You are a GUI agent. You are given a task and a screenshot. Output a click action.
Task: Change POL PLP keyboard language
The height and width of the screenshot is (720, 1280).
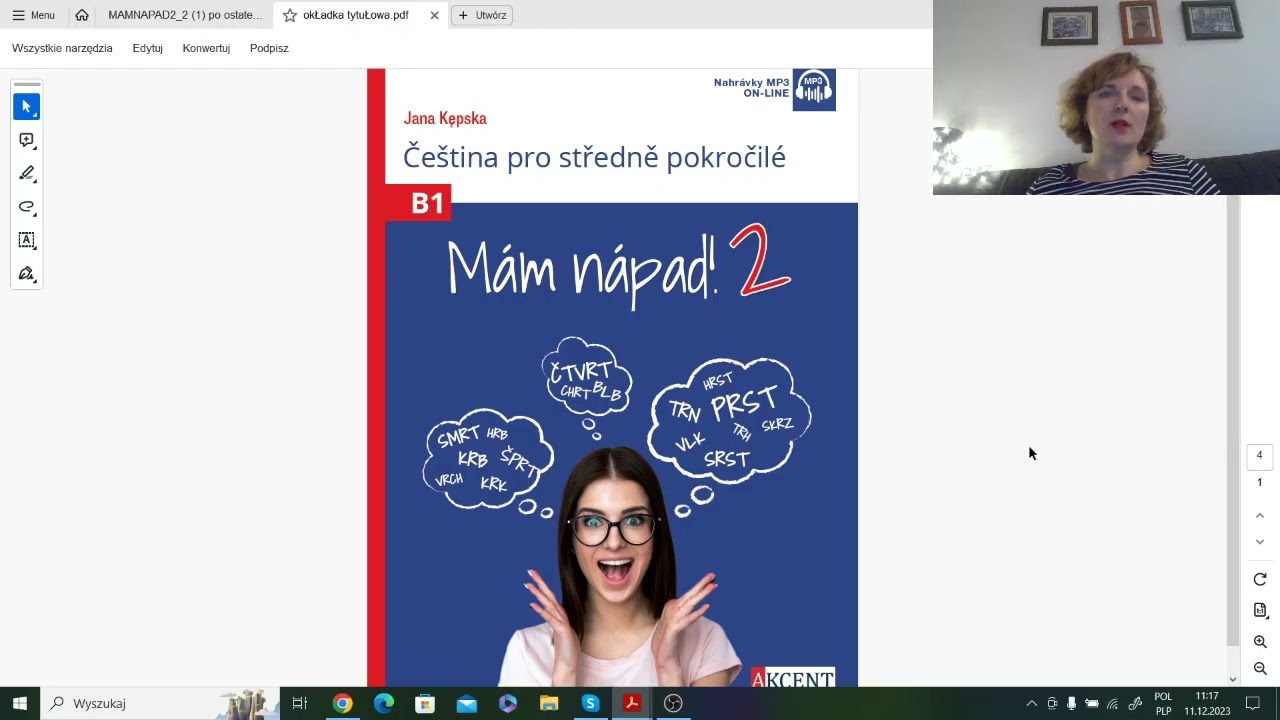pyautogui.click(x=1163, y=703)
